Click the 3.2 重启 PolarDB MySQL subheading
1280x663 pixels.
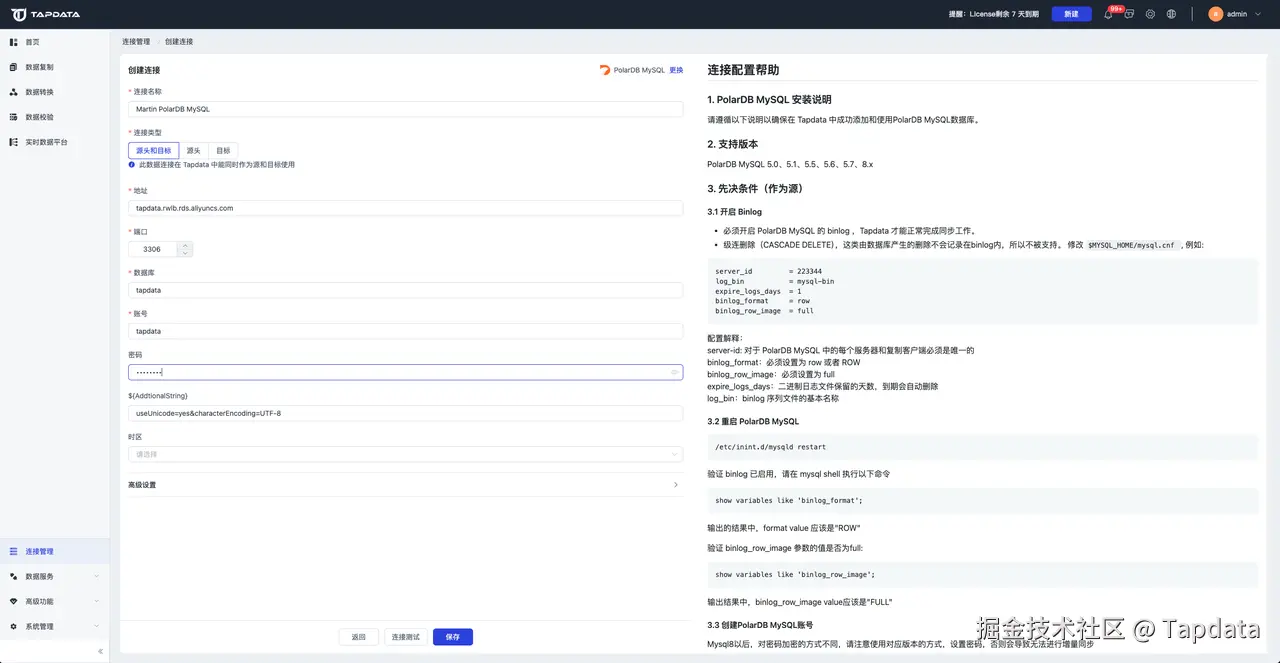753,422
